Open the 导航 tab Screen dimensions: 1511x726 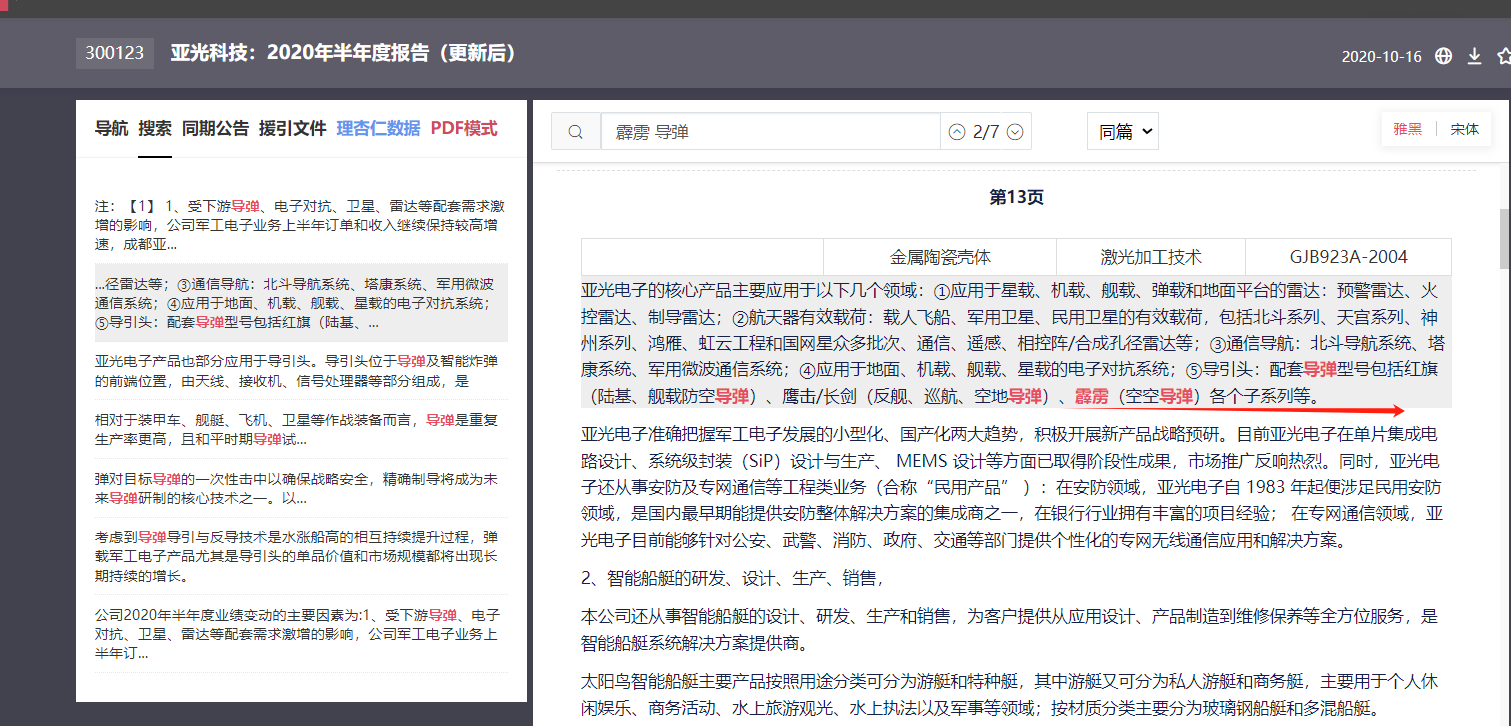[111, 128]
